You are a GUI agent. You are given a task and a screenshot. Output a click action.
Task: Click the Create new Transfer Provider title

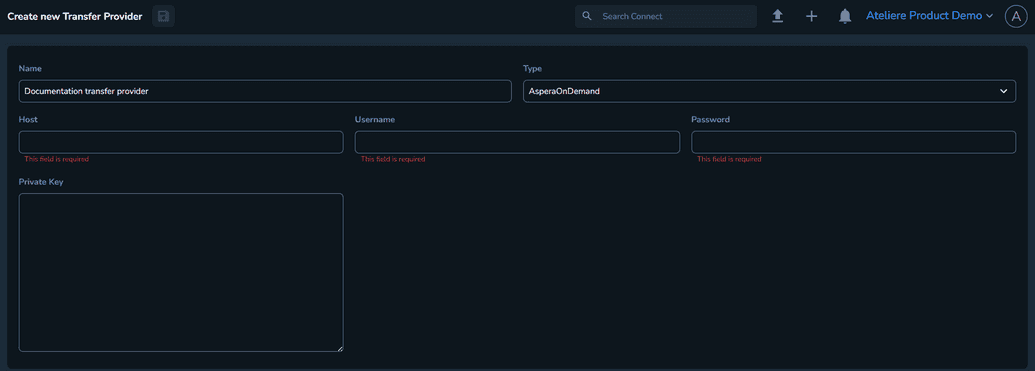75,17
